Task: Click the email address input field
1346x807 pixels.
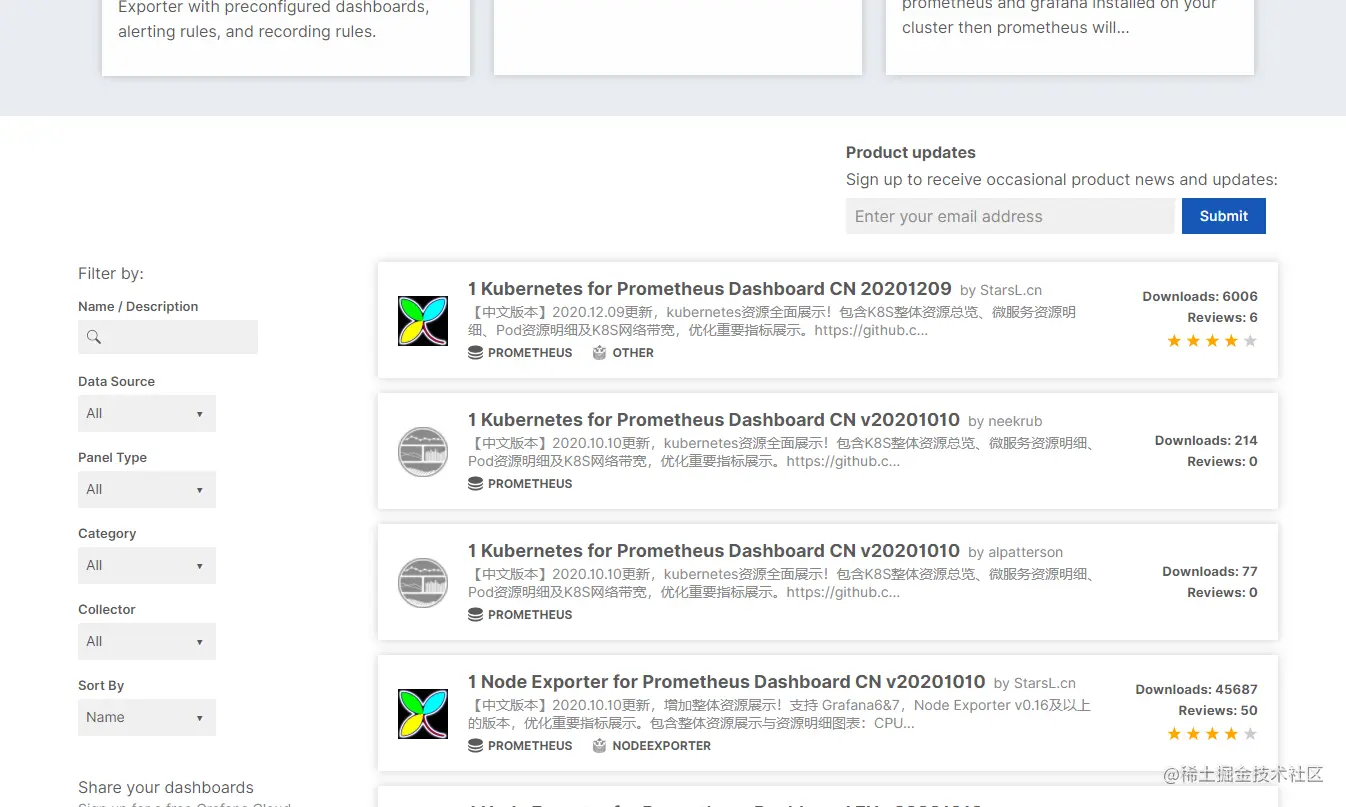Action: 1010,216
